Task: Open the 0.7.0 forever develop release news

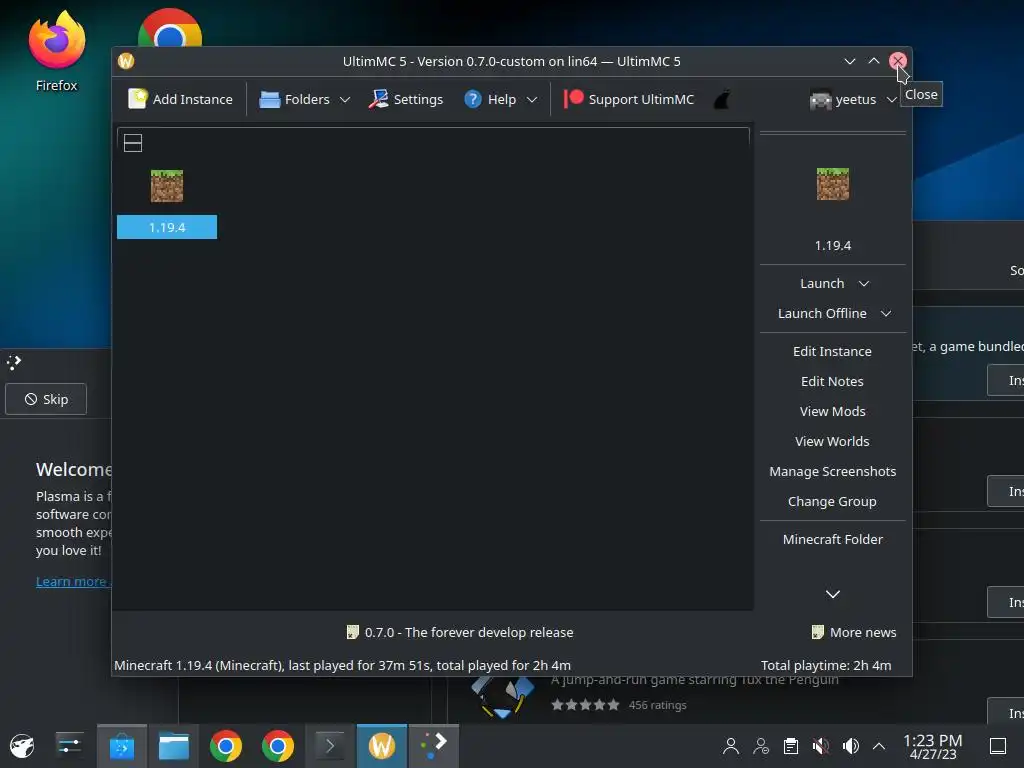Action: point(460,632)
